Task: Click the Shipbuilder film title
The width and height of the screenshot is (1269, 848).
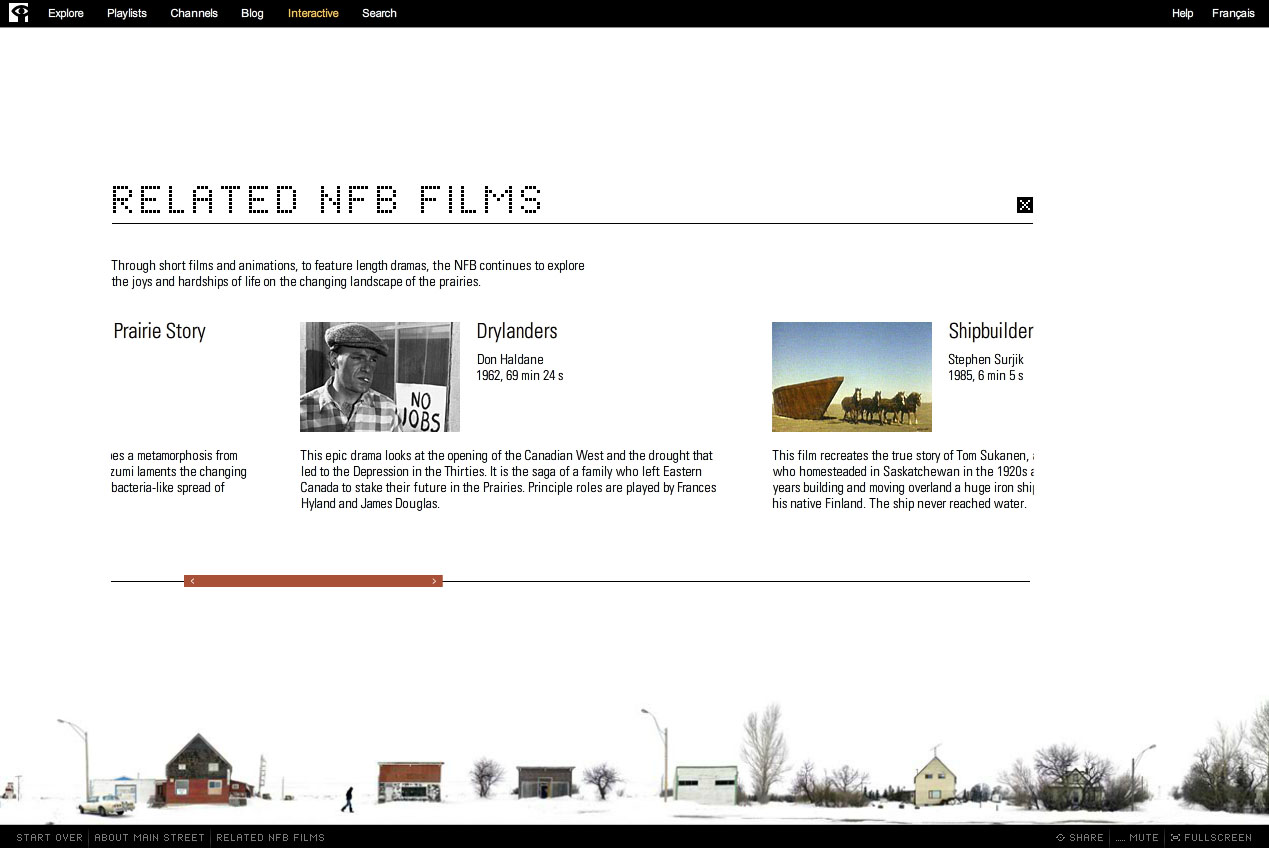Action: (990, 331)
